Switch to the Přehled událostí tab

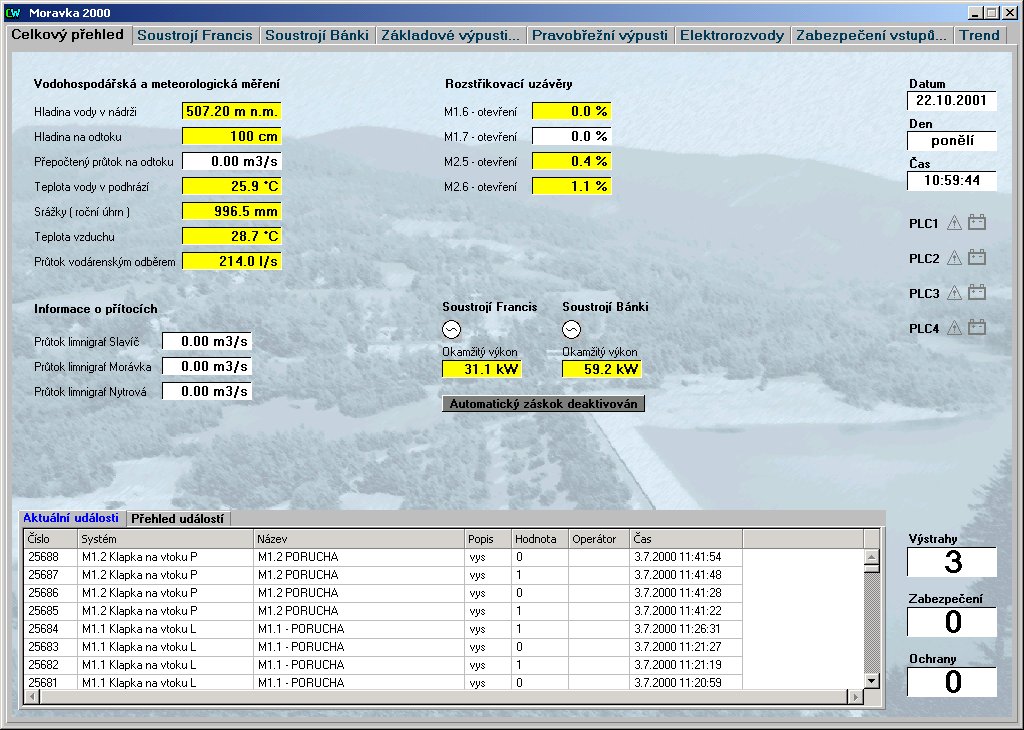177,518
